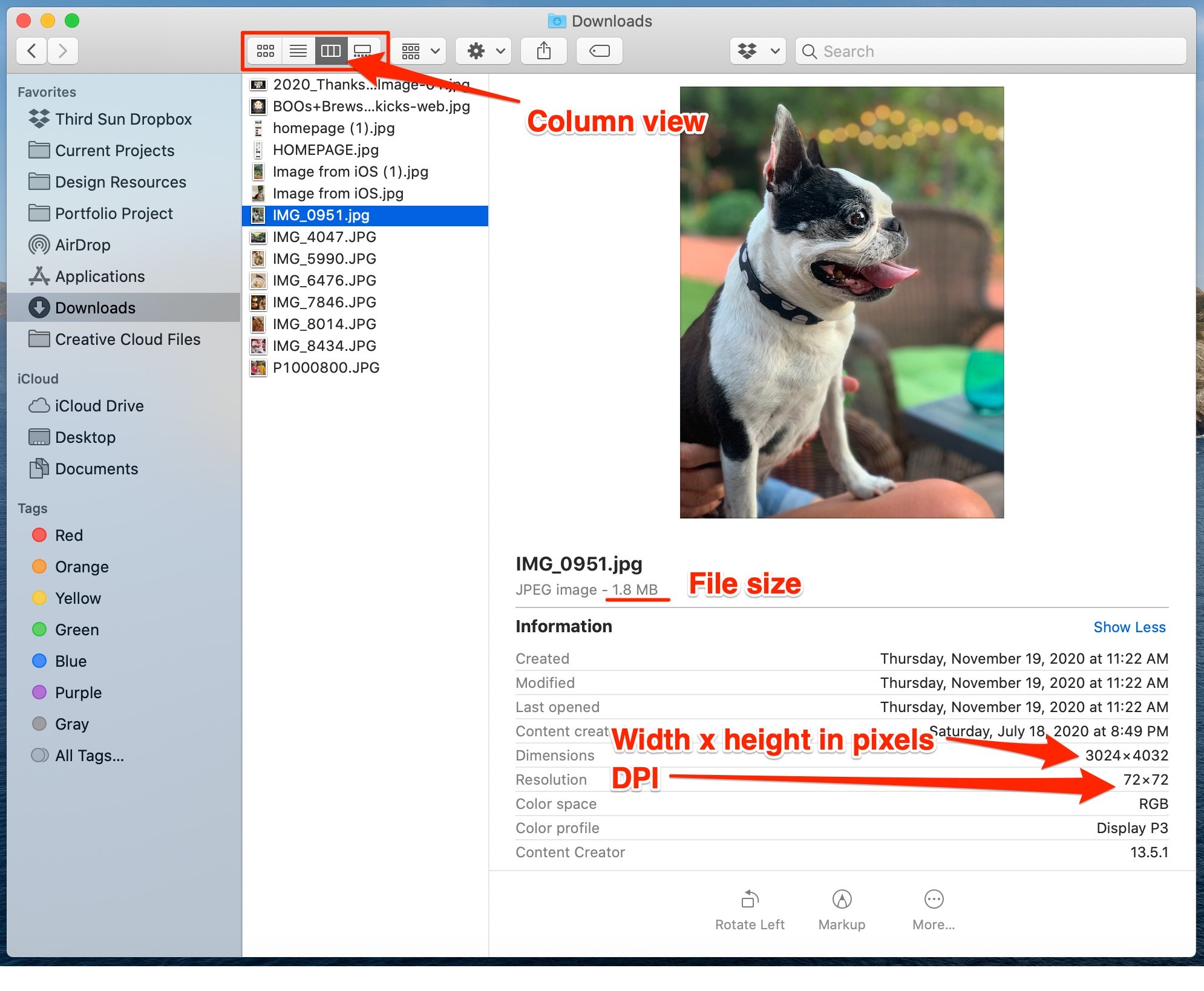Click the Dropbox toolbar icon
The height and width of the screenshot is (991, 1204).
click(747, 51)
